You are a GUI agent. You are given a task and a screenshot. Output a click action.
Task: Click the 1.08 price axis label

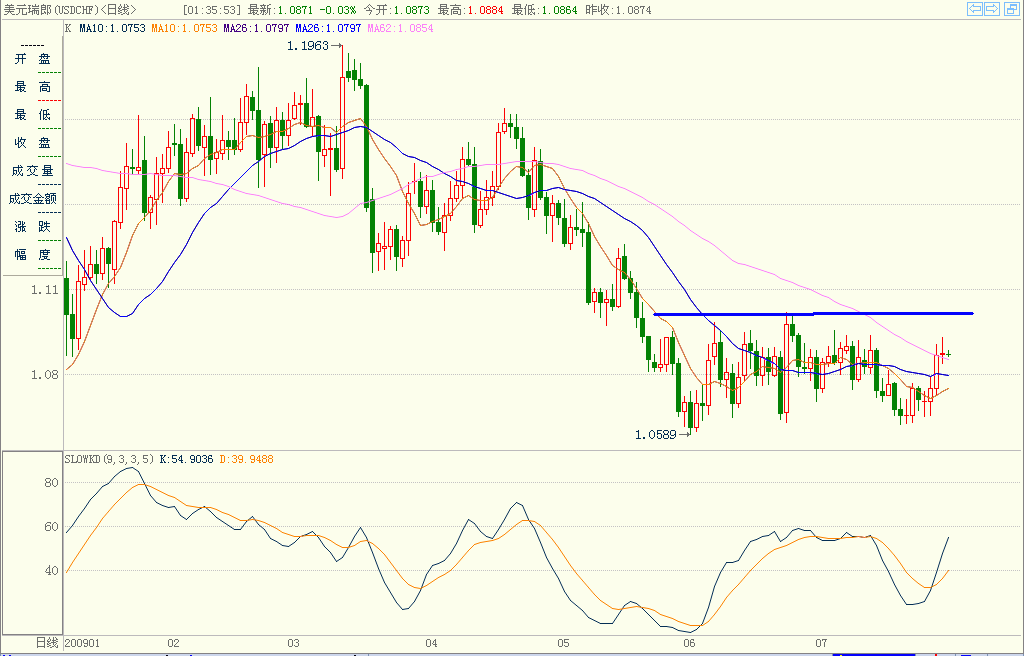pos(44,374)
